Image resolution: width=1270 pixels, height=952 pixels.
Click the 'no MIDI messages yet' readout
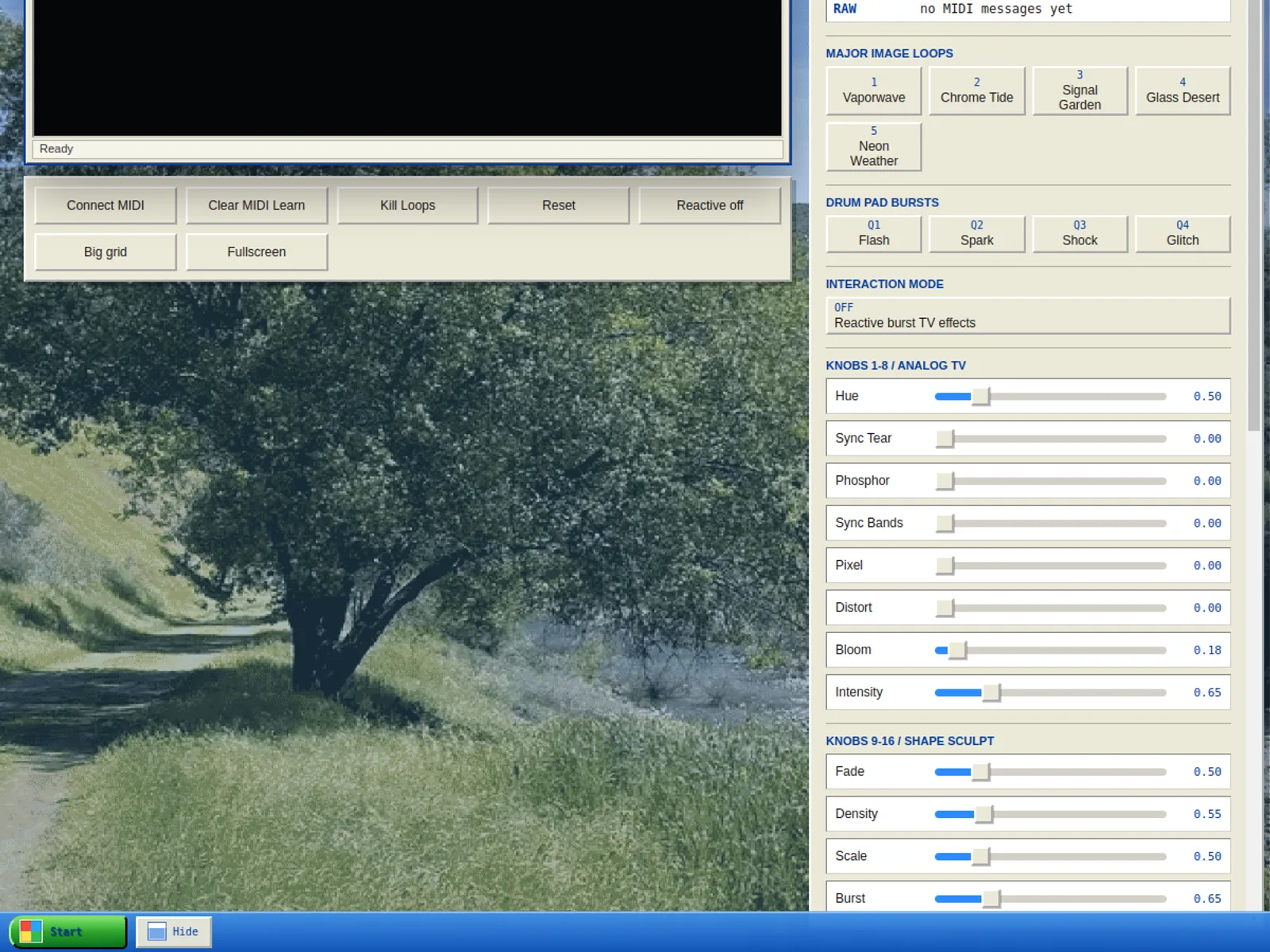996,9
